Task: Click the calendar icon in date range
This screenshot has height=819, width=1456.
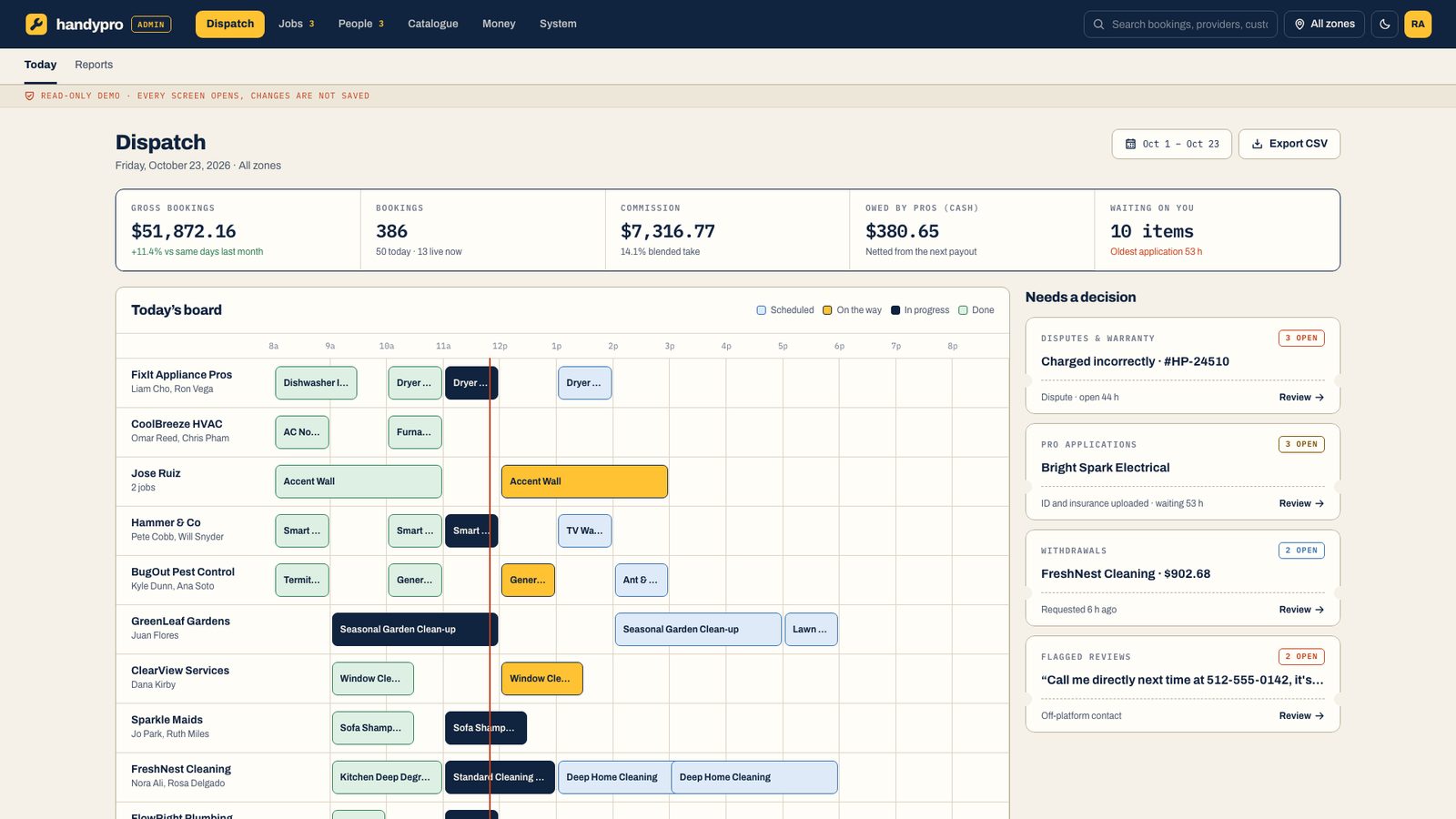Action: [1130, 144]
